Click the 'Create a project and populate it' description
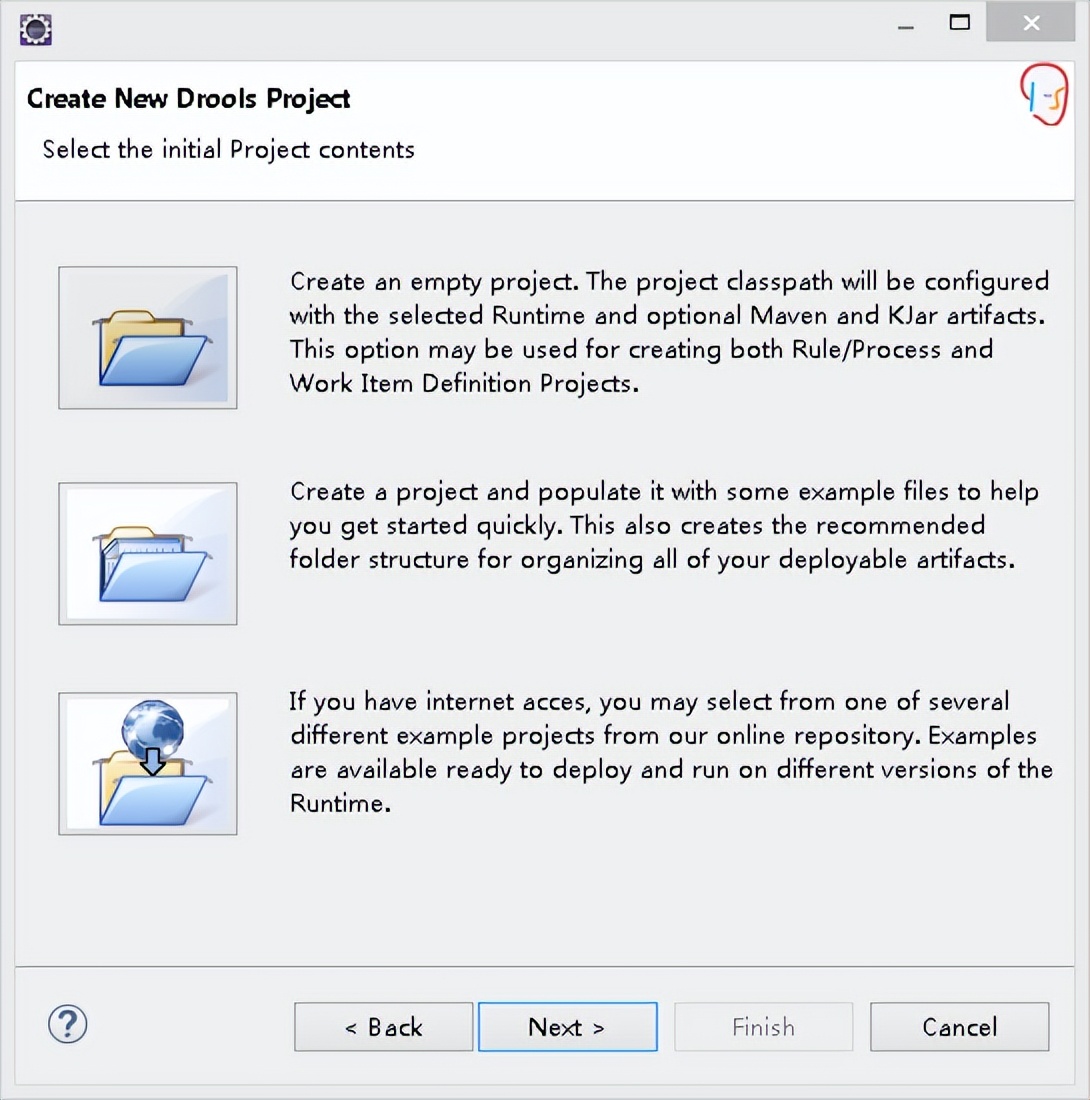 pyautogui.click(x=664, y=525)
